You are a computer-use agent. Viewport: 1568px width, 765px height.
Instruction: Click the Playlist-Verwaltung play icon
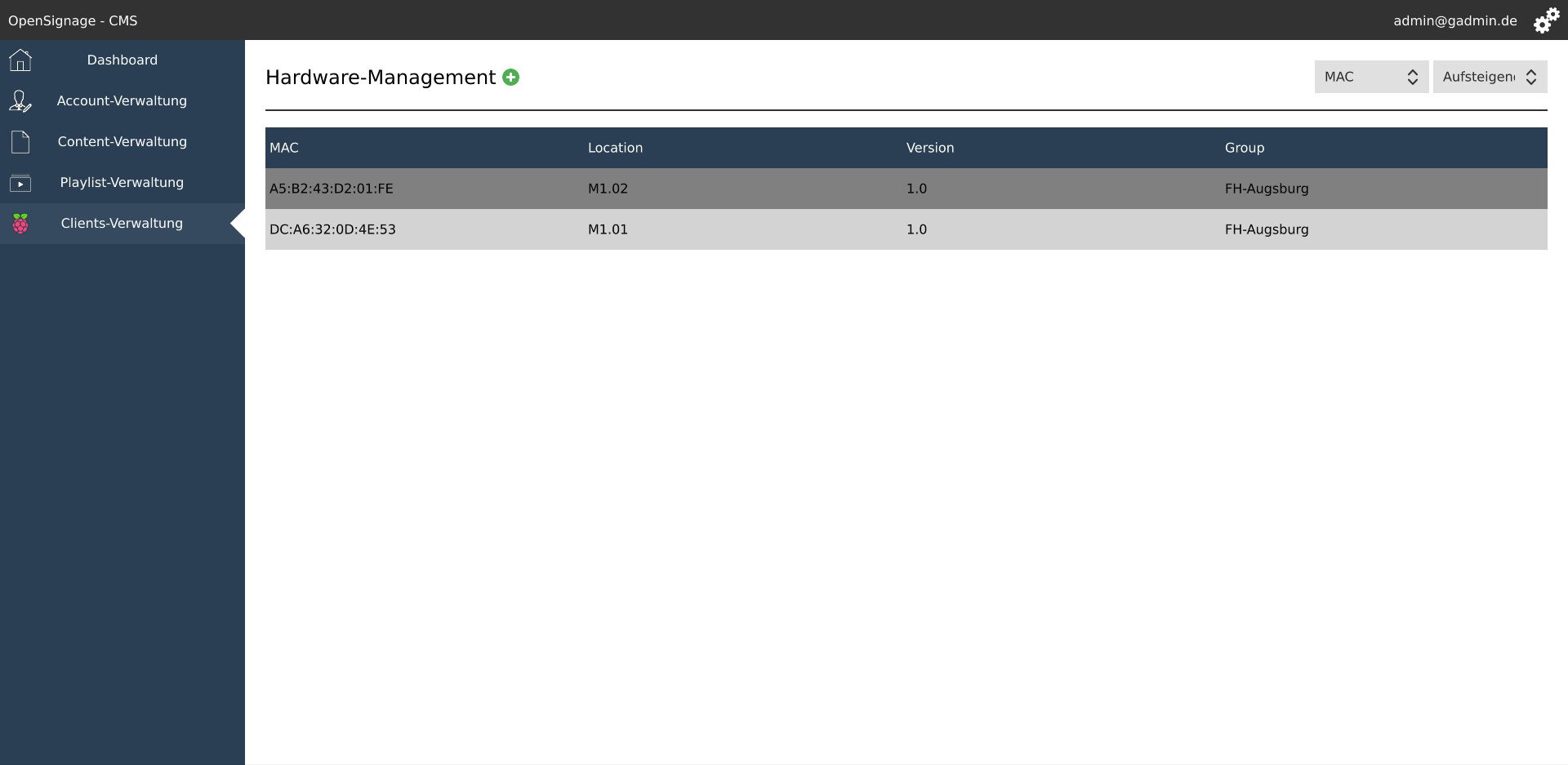tap(20, 183)
